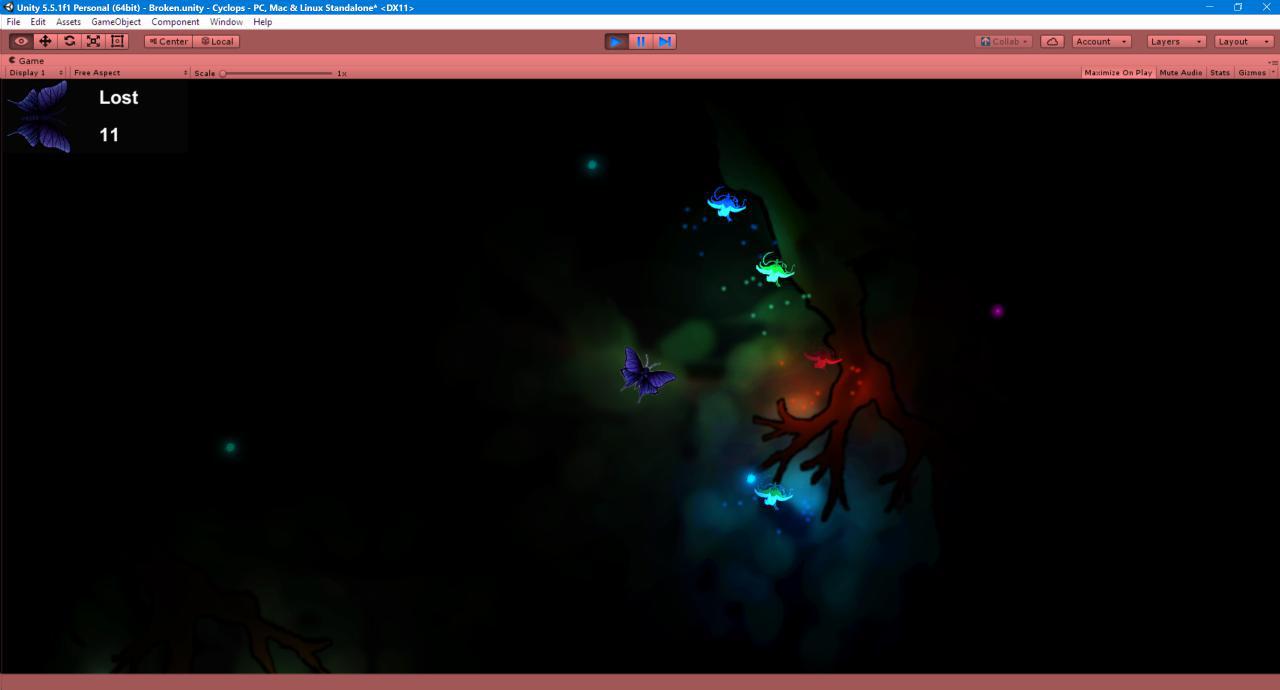Click the Game view Scale slider
This screenshot has height=690, width=1280.
click(276, 73)
